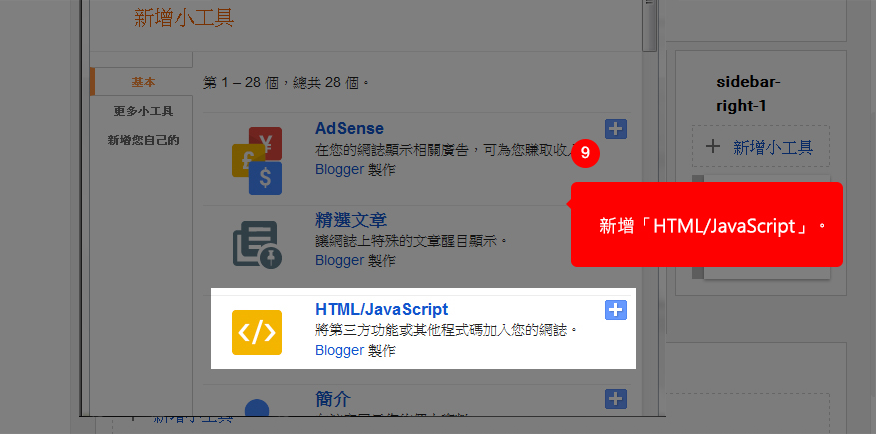
Task: Click the text 第 1 – 28 個，總共 28 個。
Action: 287,84
